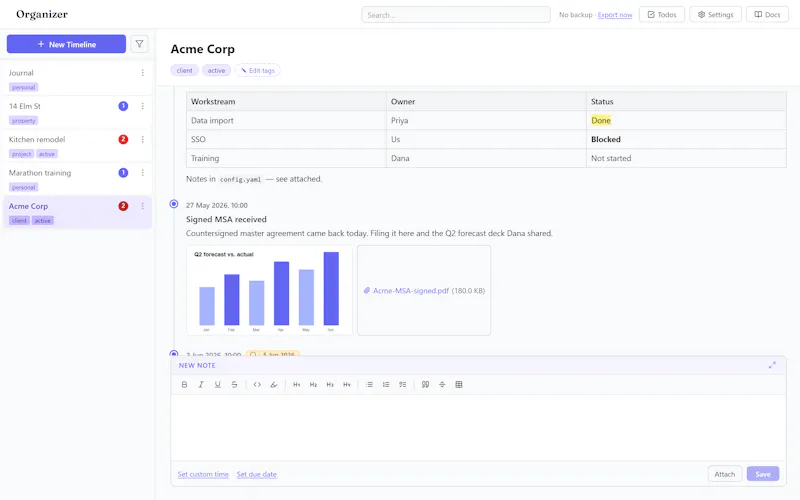Click inside the new note text area
The image size is (800, 500).
(x=478, y=428)
